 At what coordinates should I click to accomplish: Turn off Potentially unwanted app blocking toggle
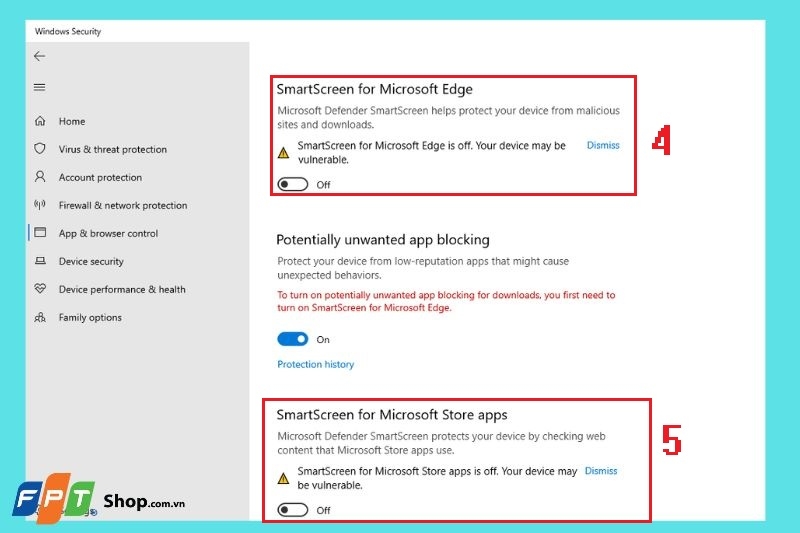point(292,339)
